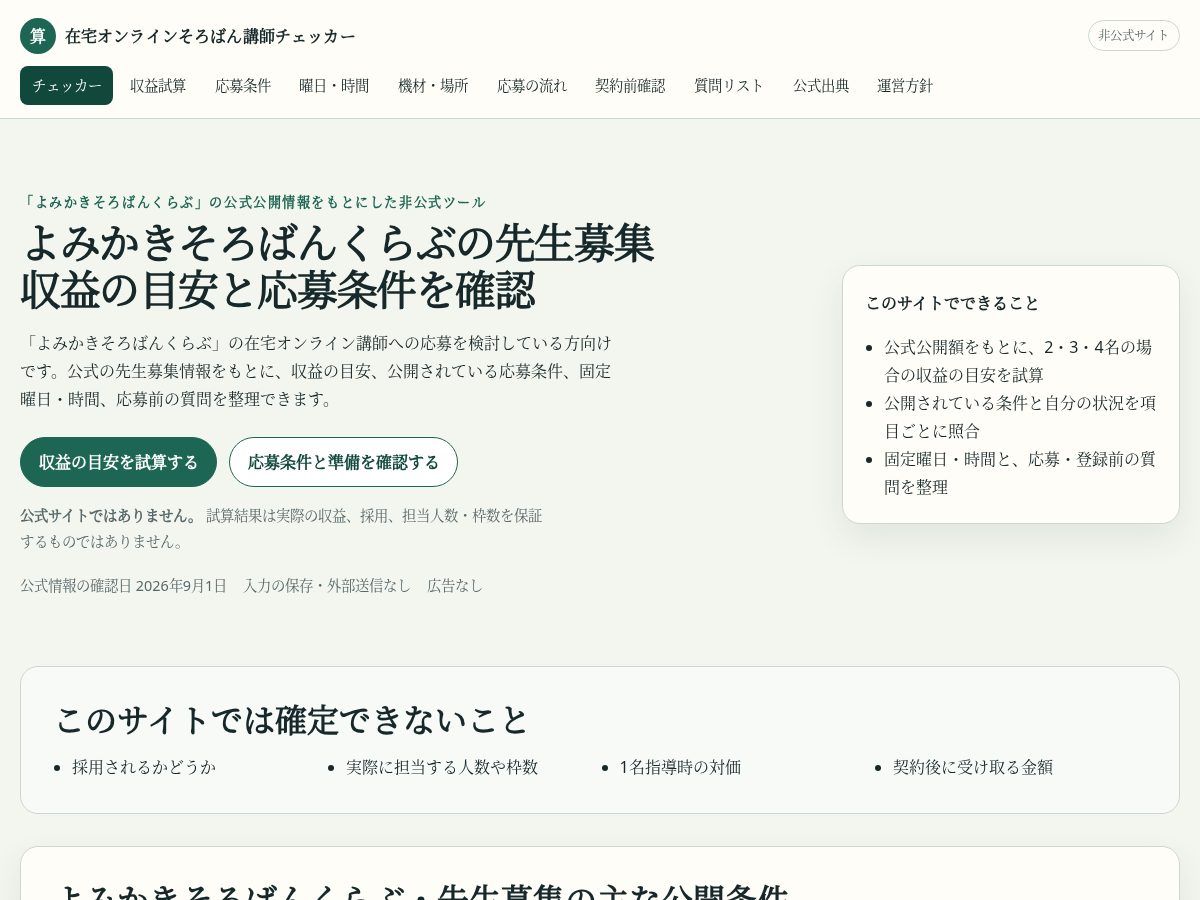Go to the 収益試算 nav item
This screenshot has width=1200, height=900.
158,86
